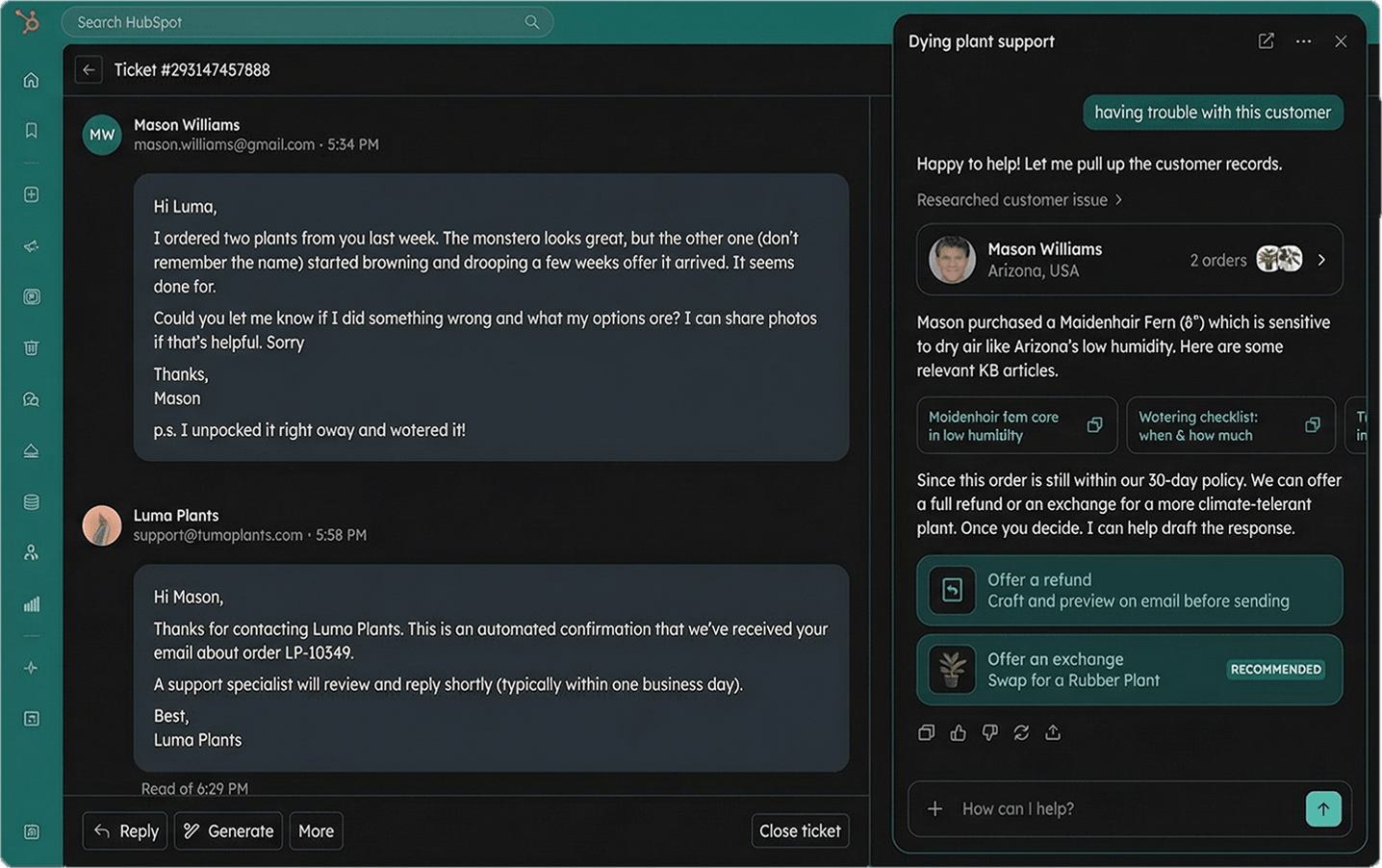1382x868 pixels.
Task: Open the Home icon in the sidebar
Action: pyautogui.click(x=30, y=80)
